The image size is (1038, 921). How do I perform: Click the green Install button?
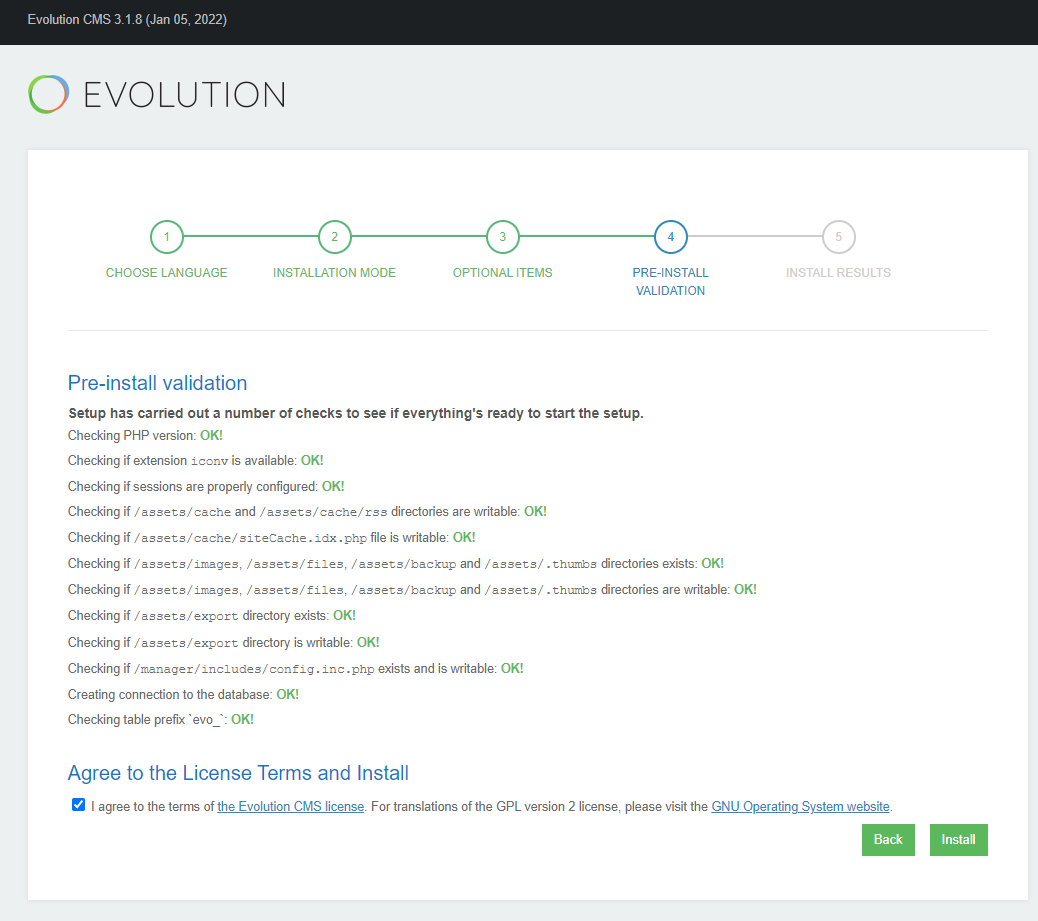(958, 839)
